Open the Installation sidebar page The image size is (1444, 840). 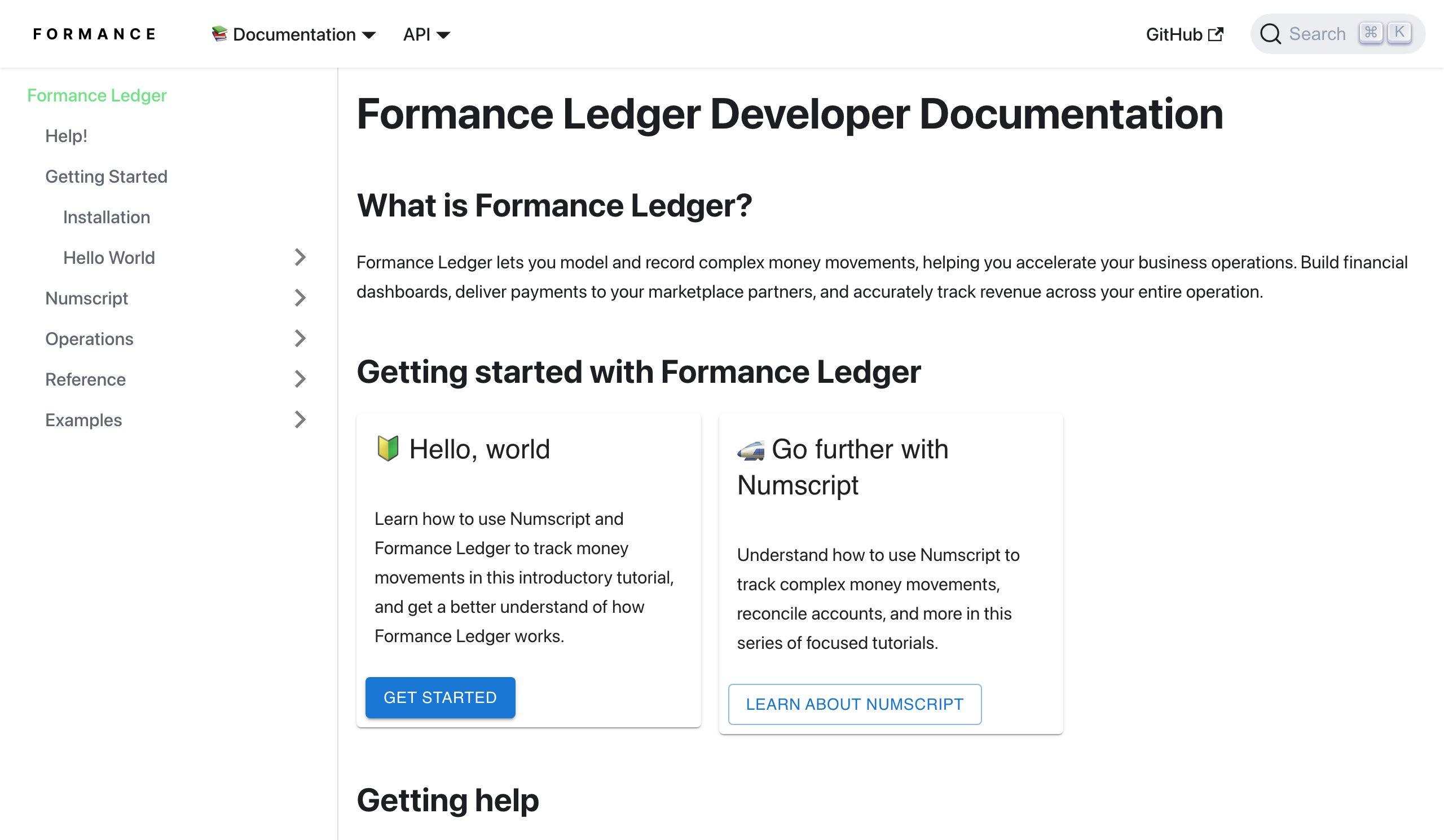pos(107,217)
